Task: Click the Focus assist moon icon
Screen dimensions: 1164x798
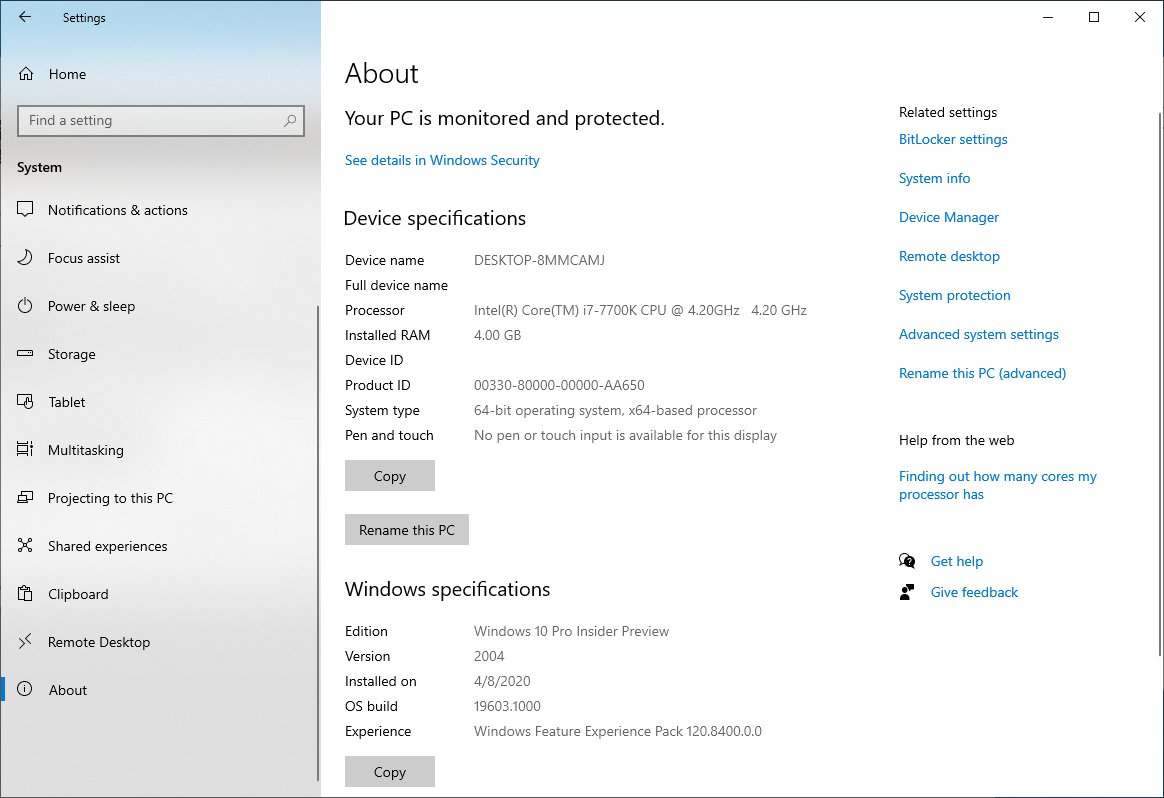Action: click(x=25, y=258)
